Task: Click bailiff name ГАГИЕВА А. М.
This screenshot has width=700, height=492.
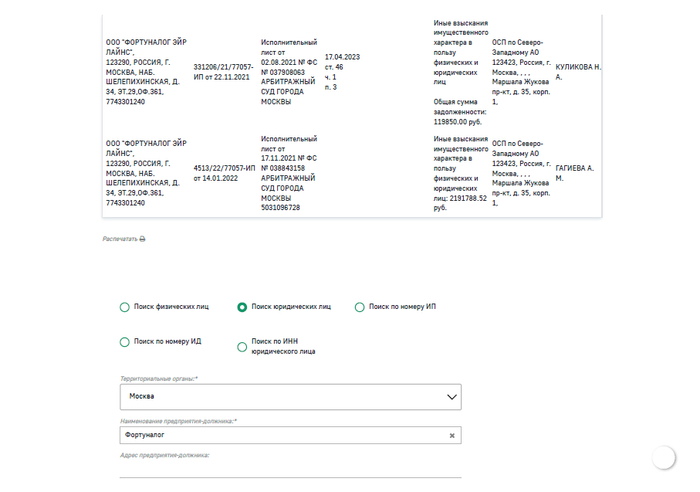Action: click(575, 174)
